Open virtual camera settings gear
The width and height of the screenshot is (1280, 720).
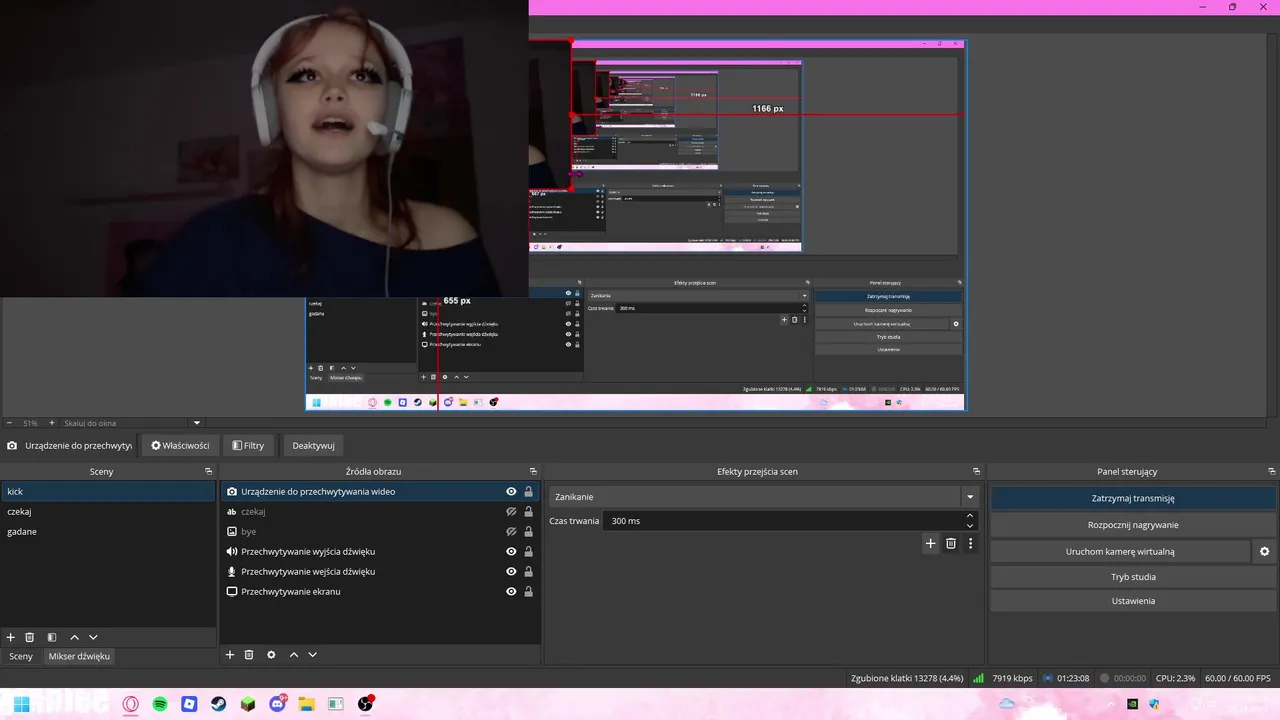(1264, 551)
